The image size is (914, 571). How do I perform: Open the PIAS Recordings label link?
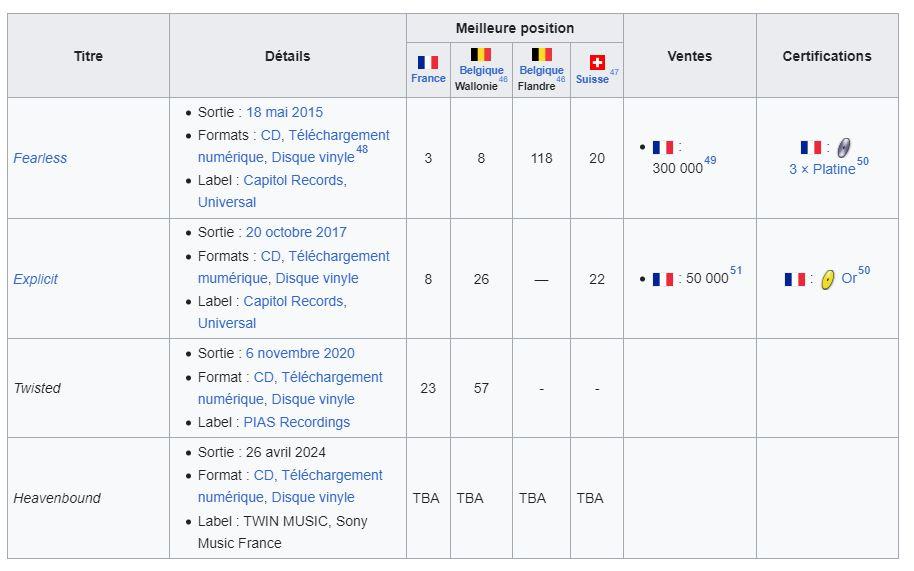(x=297, y=422)
